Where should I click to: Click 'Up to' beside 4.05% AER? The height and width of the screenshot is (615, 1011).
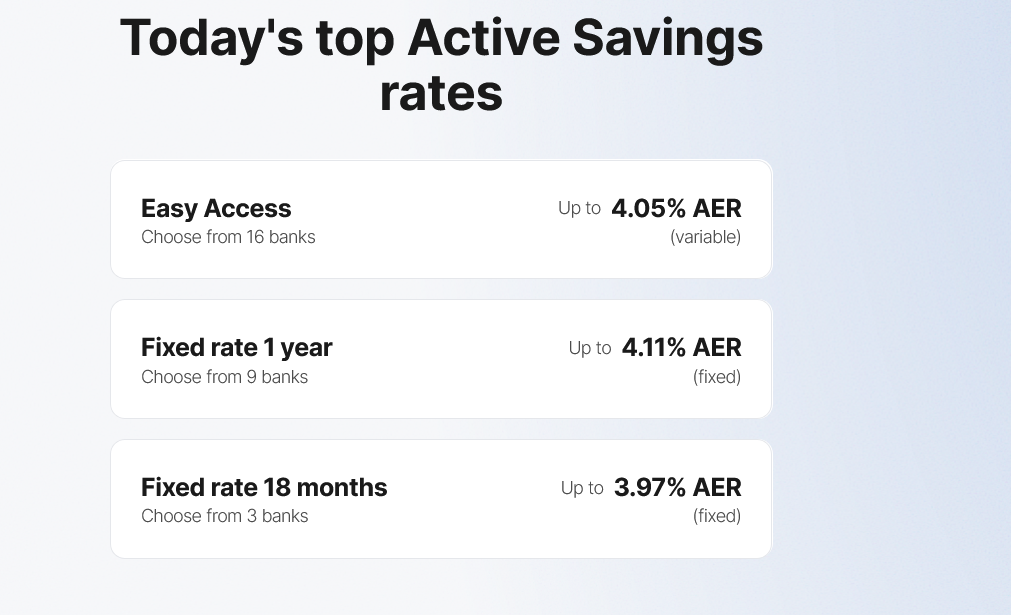click(x=579, y=209)
